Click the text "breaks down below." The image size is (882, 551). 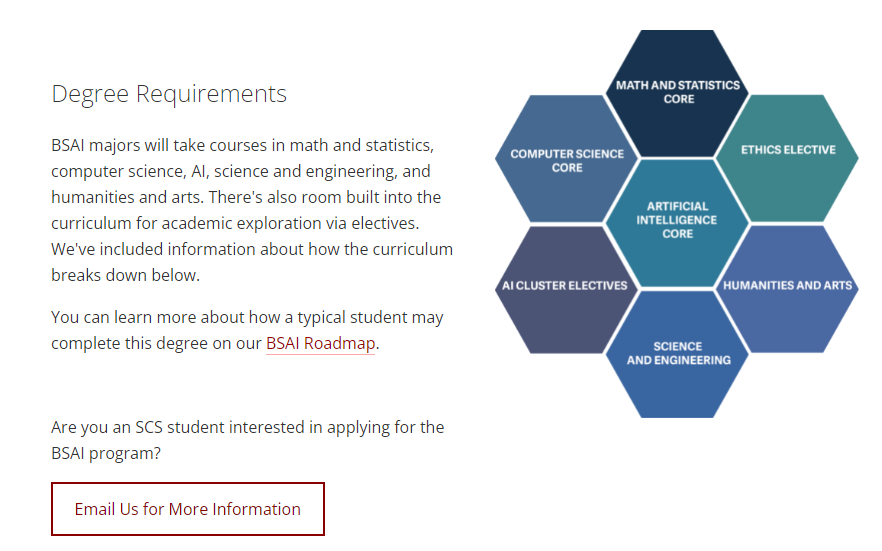(x=125, y=276)
